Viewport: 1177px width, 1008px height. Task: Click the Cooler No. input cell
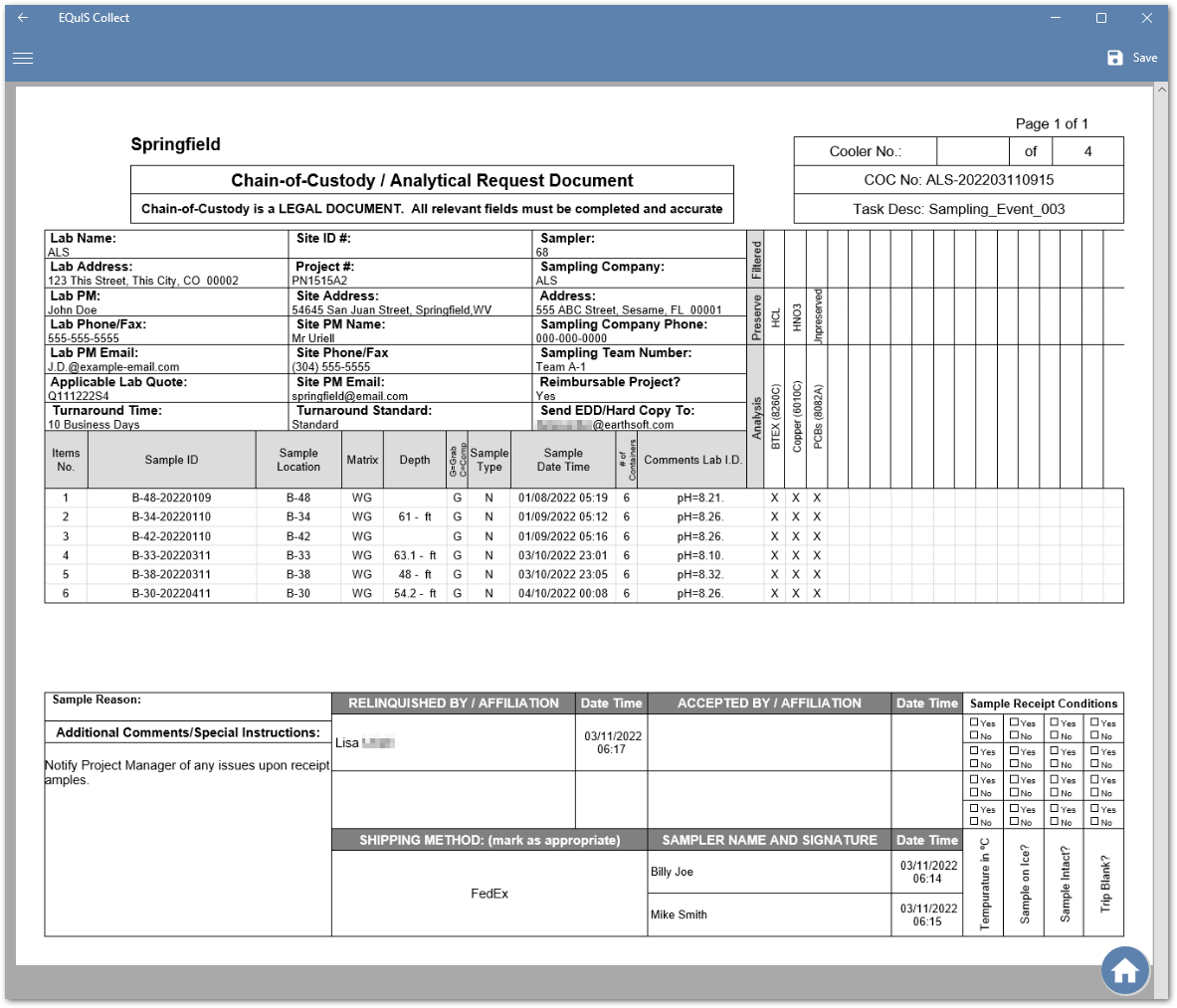975,150
